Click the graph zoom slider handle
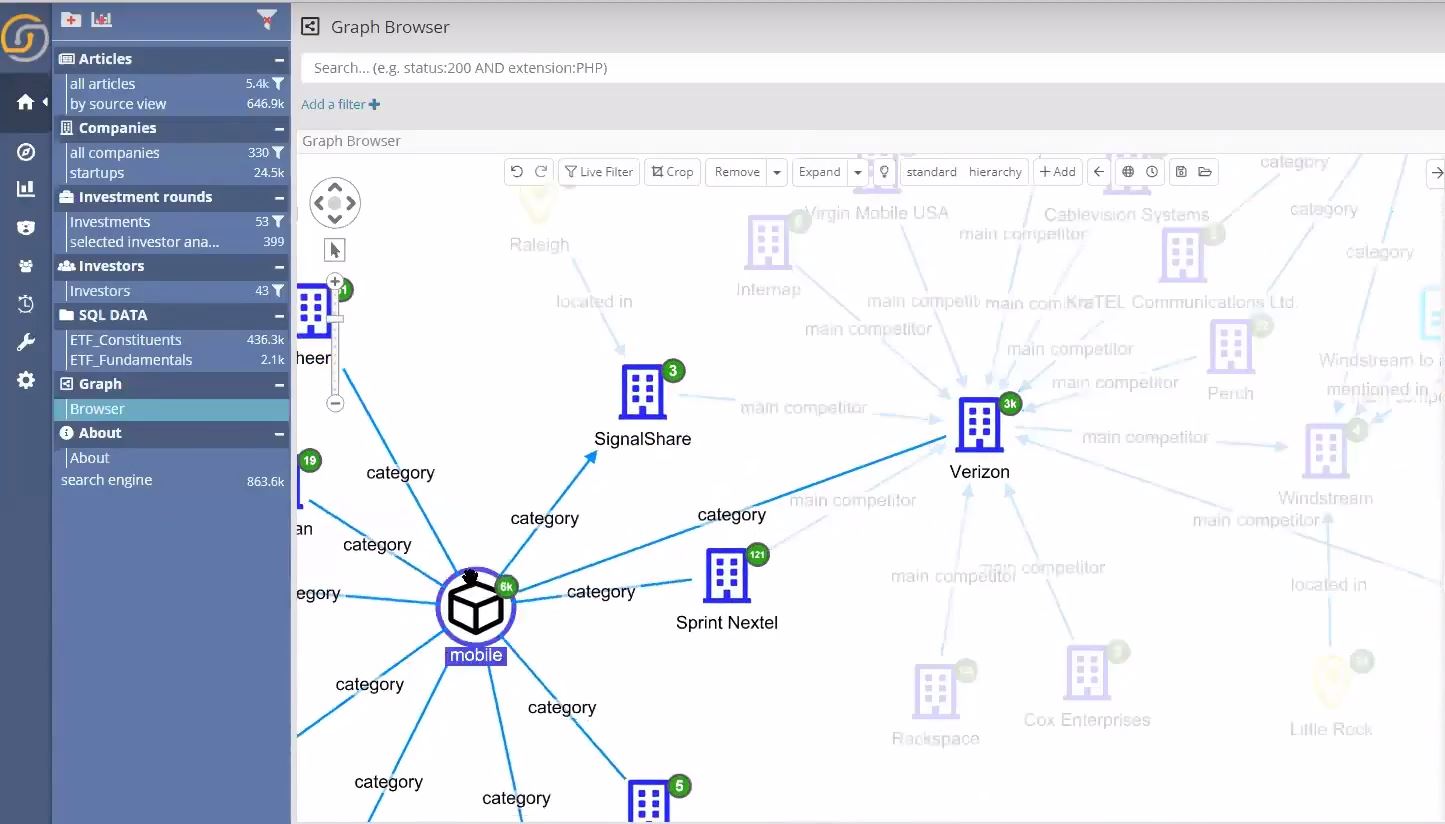 (335, 319)
